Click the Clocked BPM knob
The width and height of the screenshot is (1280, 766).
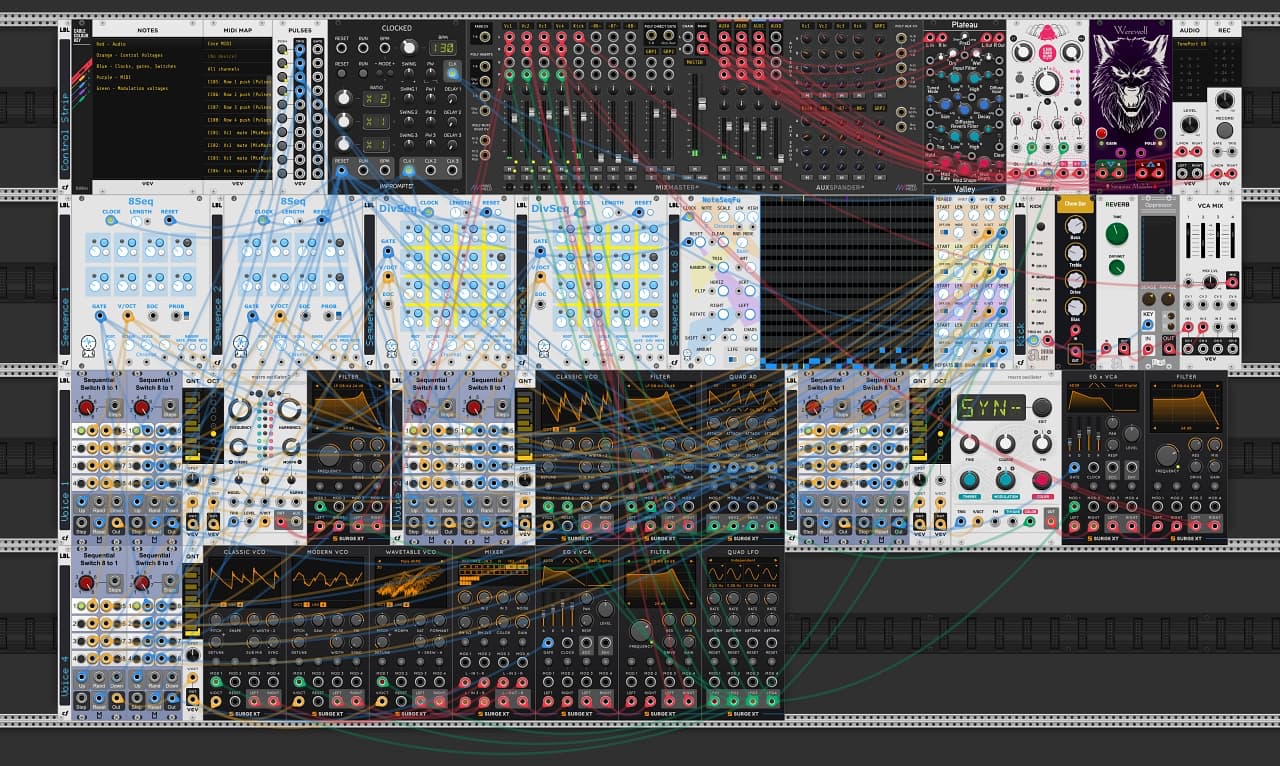(409, 47)
